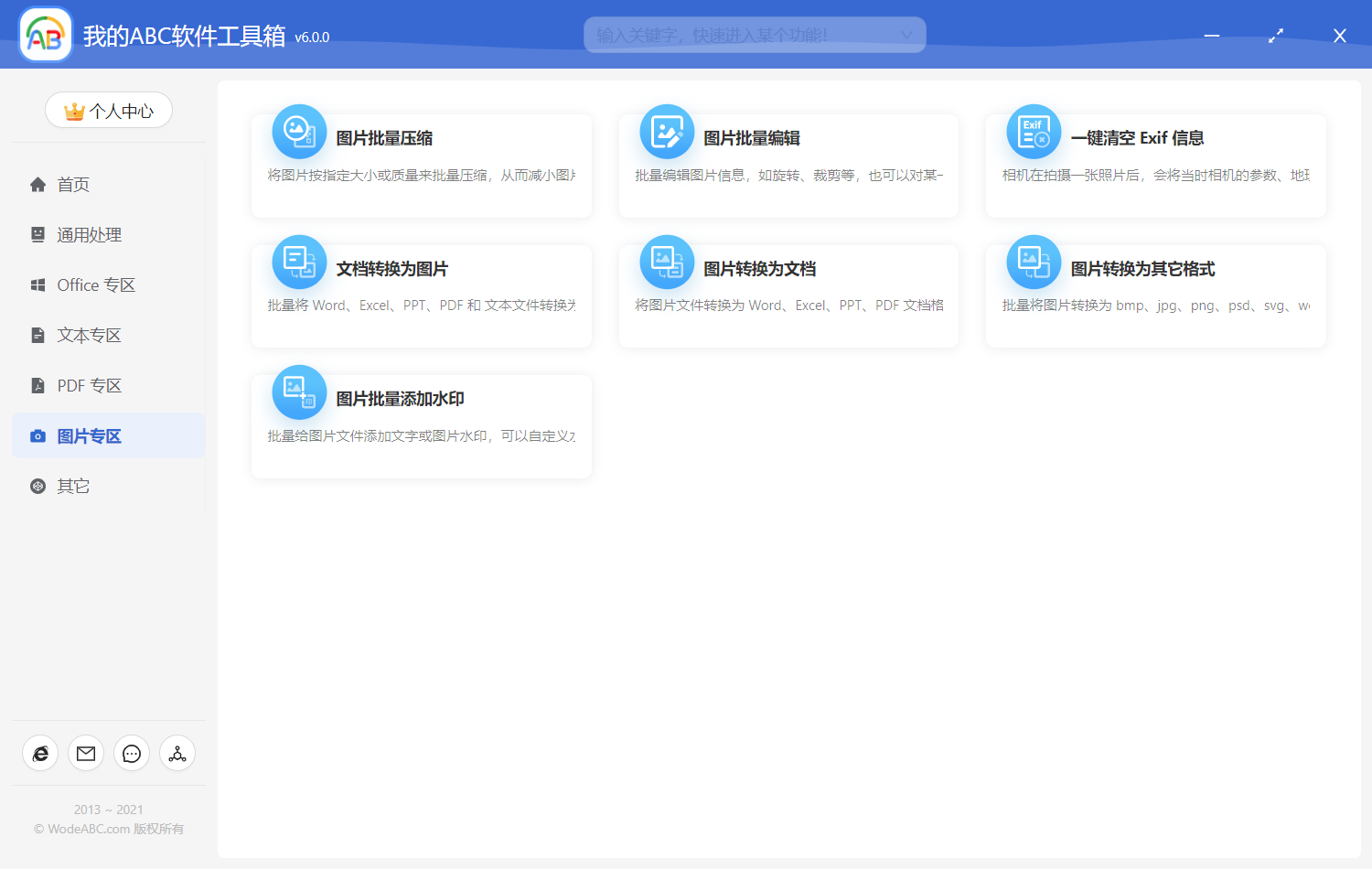Expand the keyword search dropdown arrow
This screenshot has width=1372, height=869.
click(906, 36)
